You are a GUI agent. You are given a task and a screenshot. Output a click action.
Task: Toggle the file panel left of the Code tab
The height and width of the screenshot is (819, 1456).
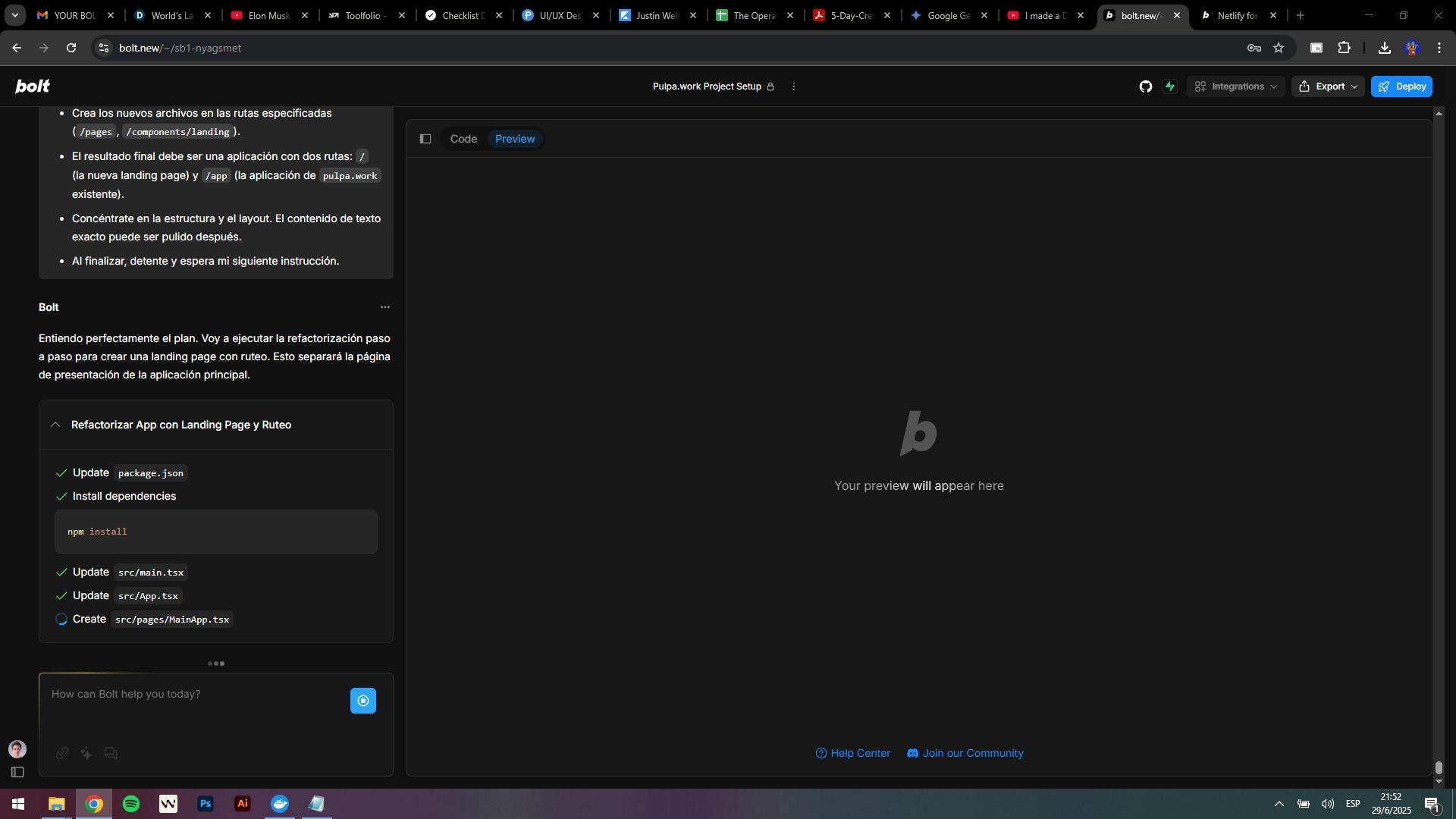(425, 139)
